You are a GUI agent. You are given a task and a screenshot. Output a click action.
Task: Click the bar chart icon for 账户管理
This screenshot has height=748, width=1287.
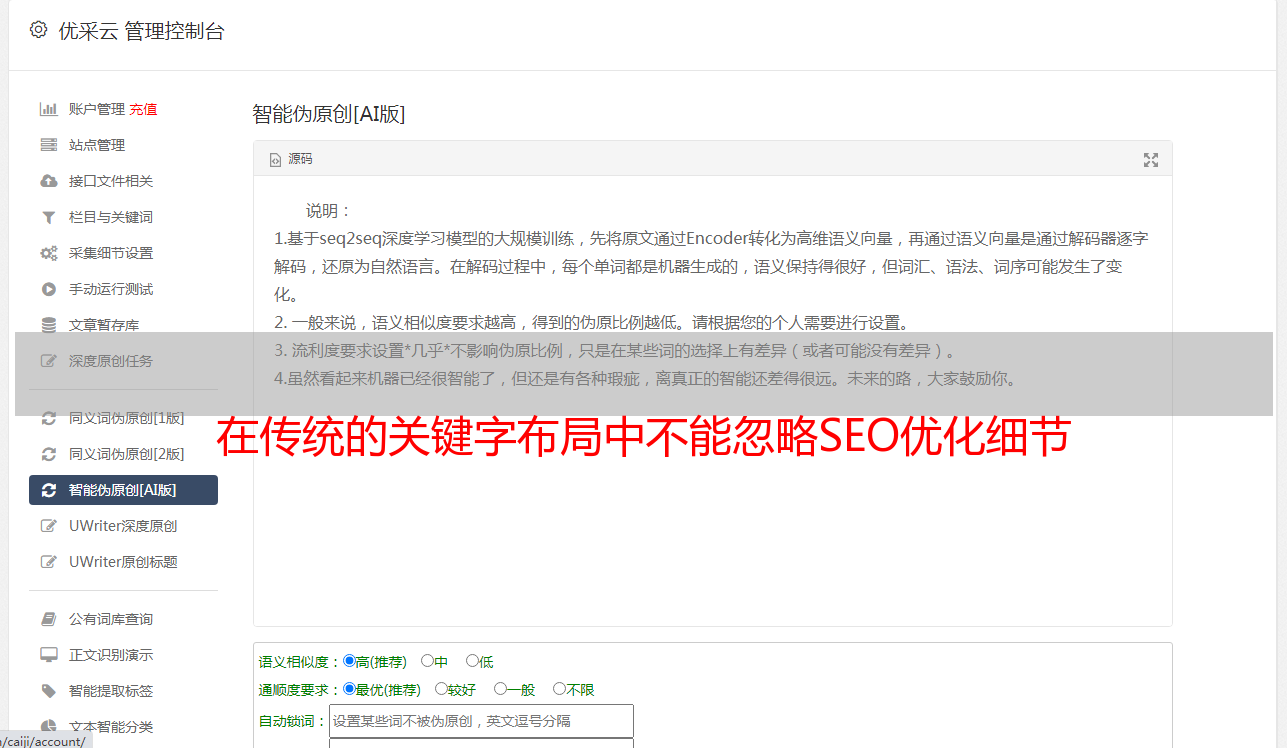(x=48, y=109)
